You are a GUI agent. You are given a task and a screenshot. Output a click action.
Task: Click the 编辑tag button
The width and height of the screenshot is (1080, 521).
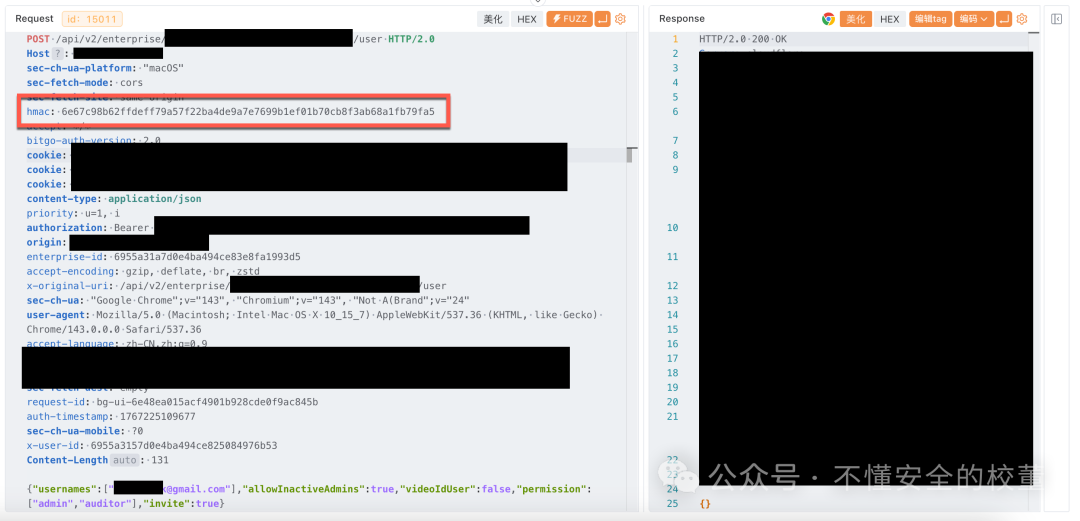tap(930, 19)
